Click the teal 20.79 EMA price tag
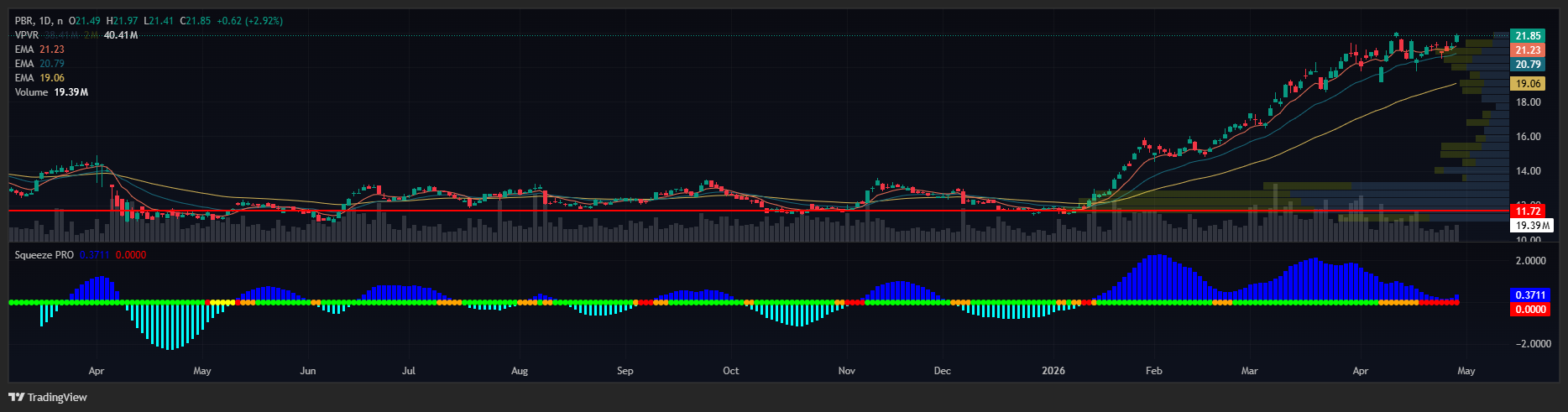1568x412 pixels. click(1528, 65)
